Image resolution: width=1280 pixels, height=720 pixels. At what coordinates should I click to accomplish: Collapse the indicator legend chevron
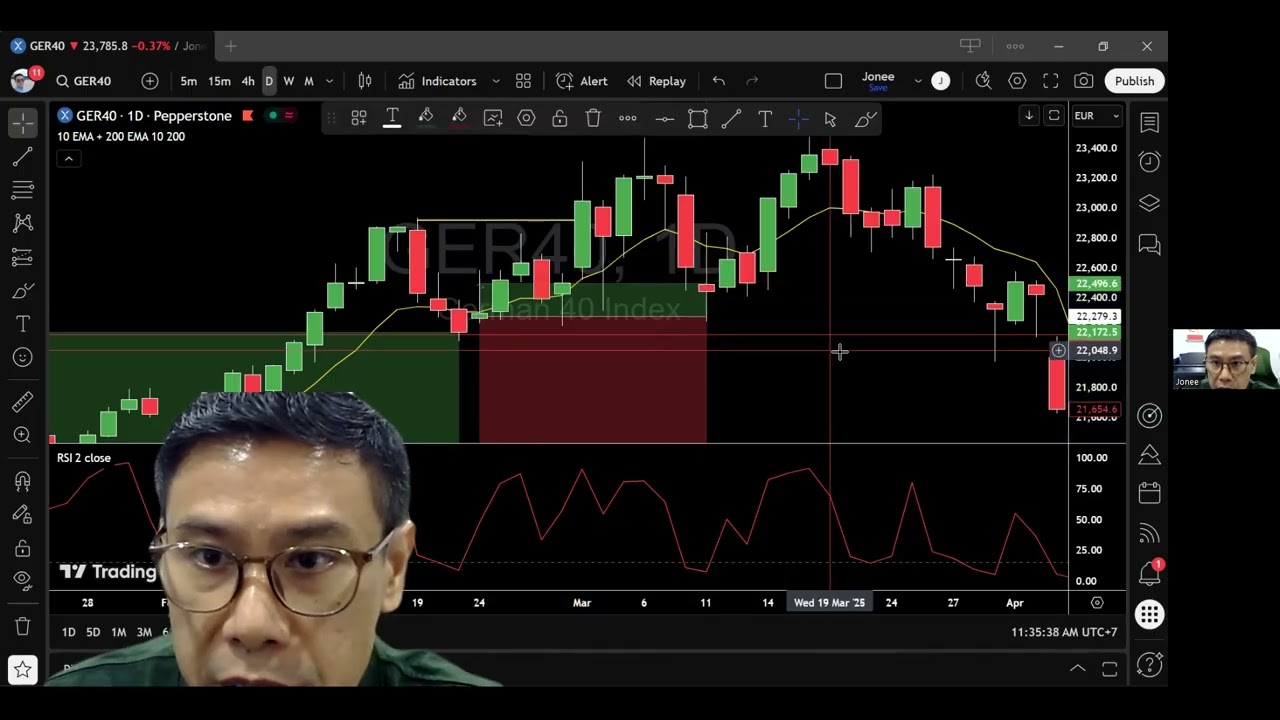pyautogui.click(x=68, y=158)
